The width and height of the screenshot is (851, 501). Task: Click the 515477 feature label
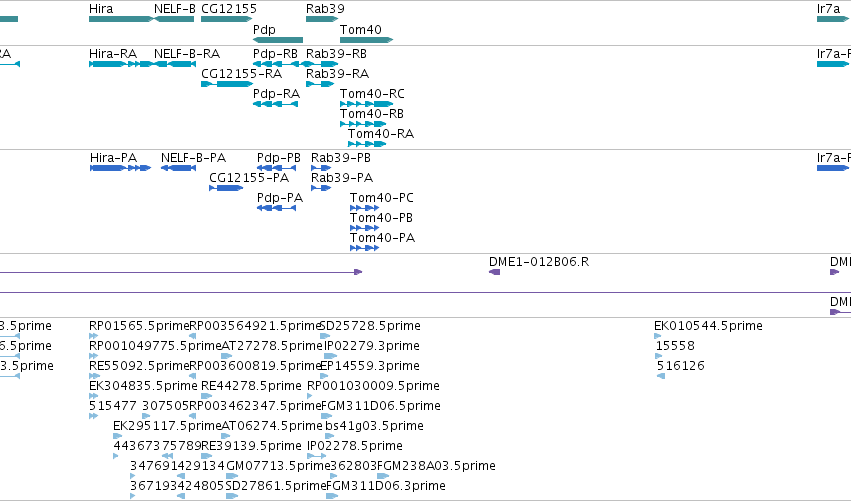click(x=113, y=407)
